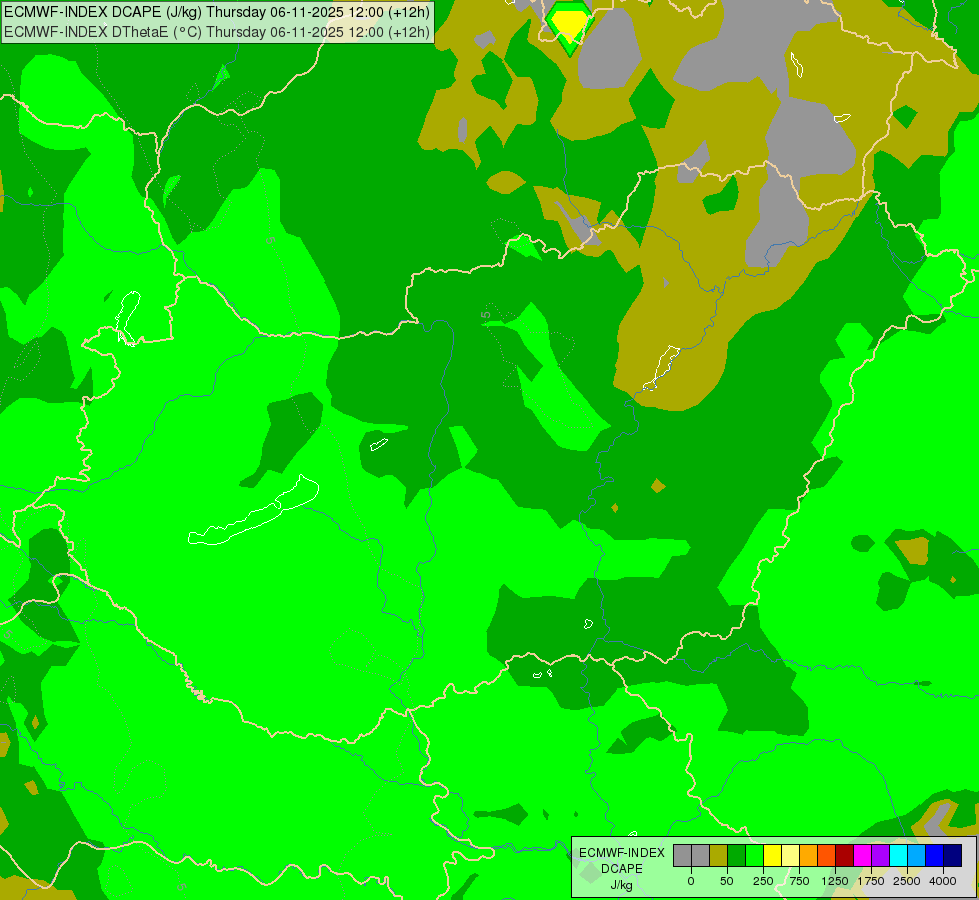Select the pale yellow legend swatch
This screenshot has width=979, height=900.
click(790, 856)
